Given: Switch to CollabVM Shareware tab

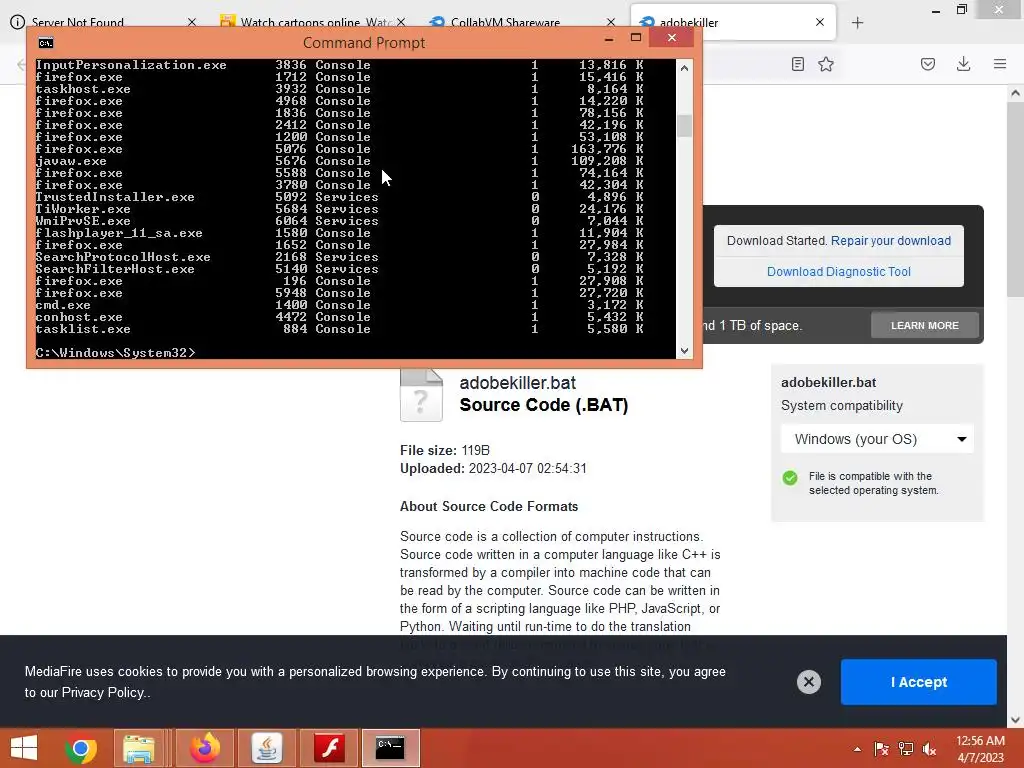Looking at the screenshot, I should tap(505, 22).
